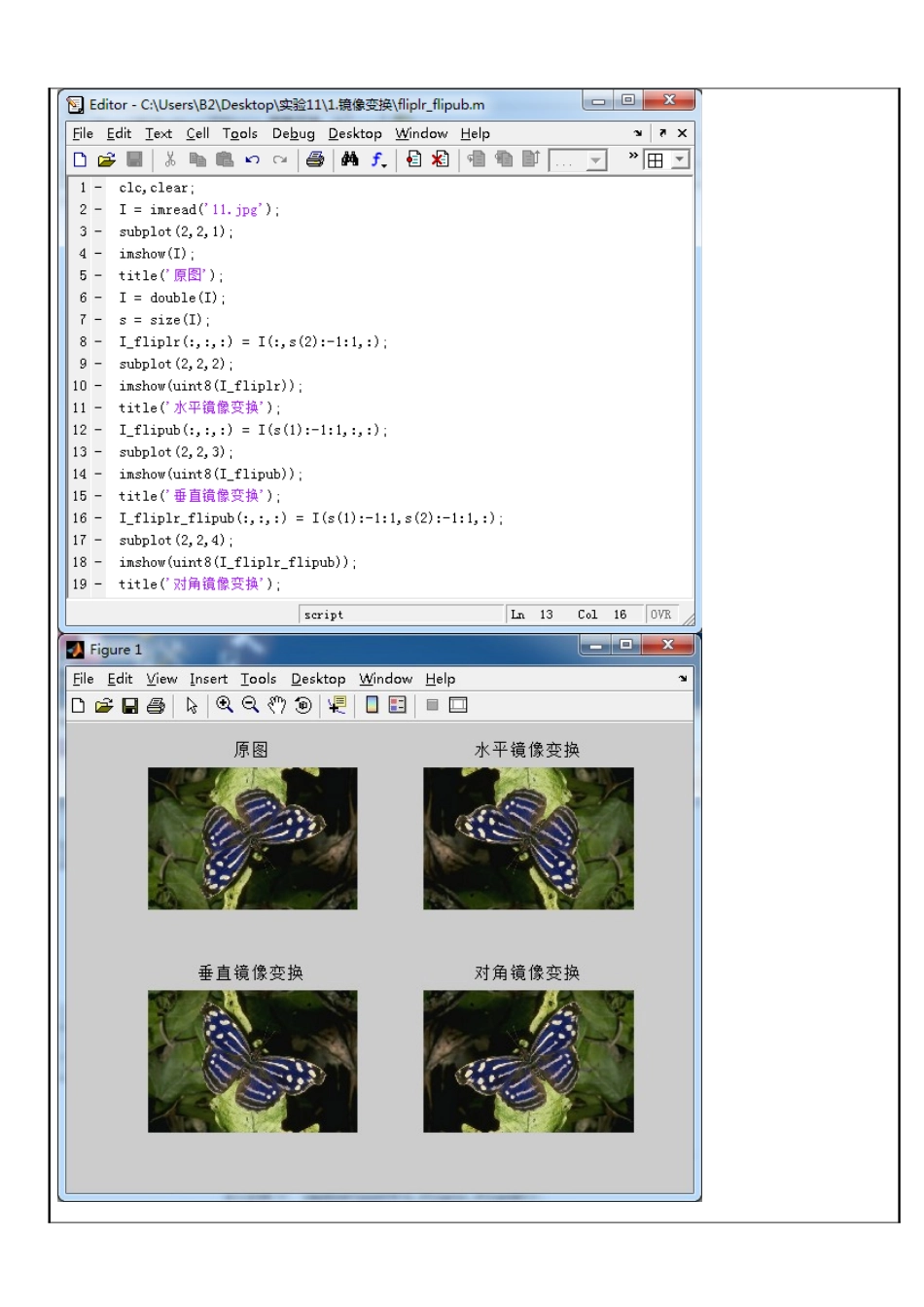Image resolution: width=924 pixels, height=1307 pixels.
Task: Click the clear breakpoints red X icon
Action: tap(441, 159)
